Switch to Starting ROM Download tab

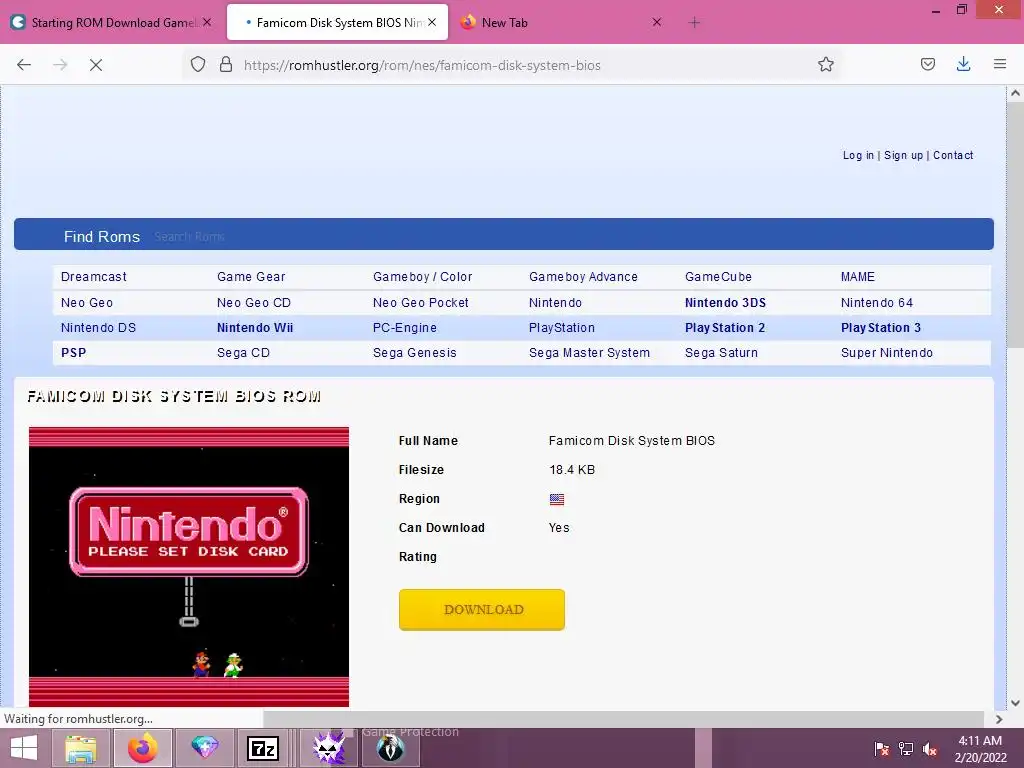[x=111, y=23]
